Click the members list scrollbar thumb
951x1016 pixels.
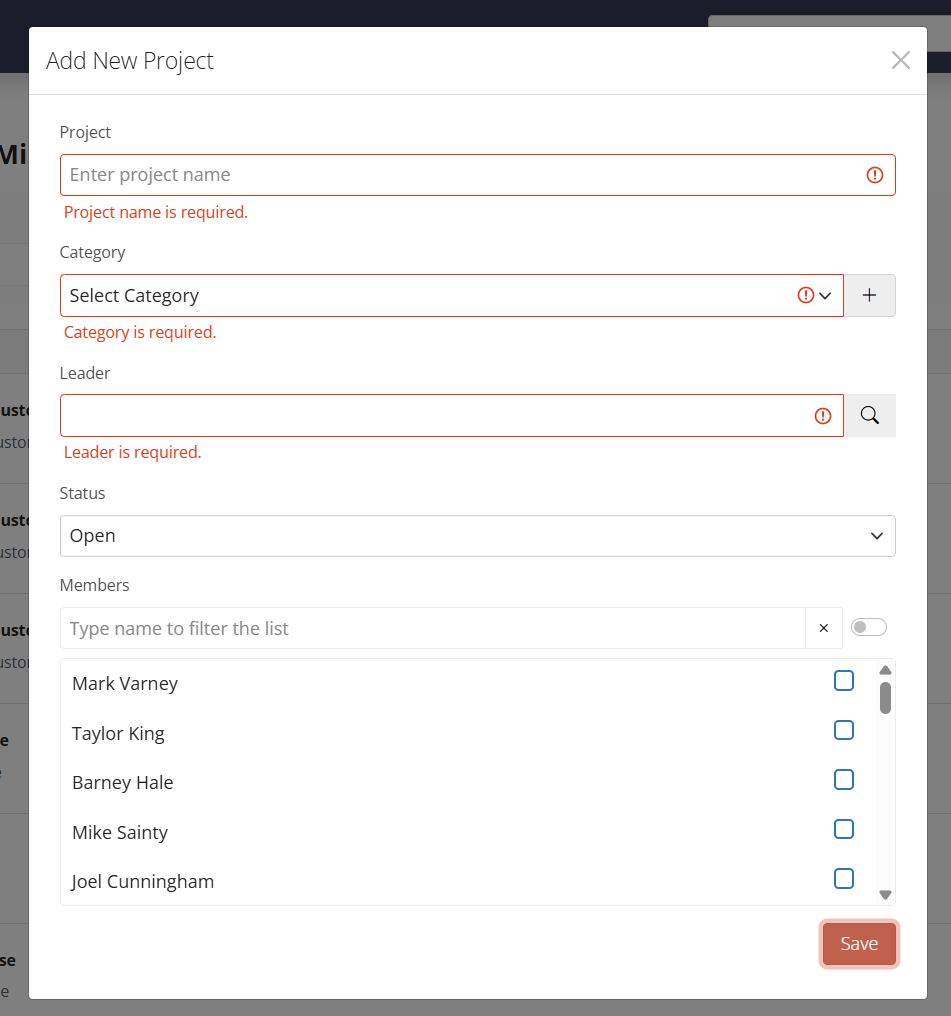885,697
